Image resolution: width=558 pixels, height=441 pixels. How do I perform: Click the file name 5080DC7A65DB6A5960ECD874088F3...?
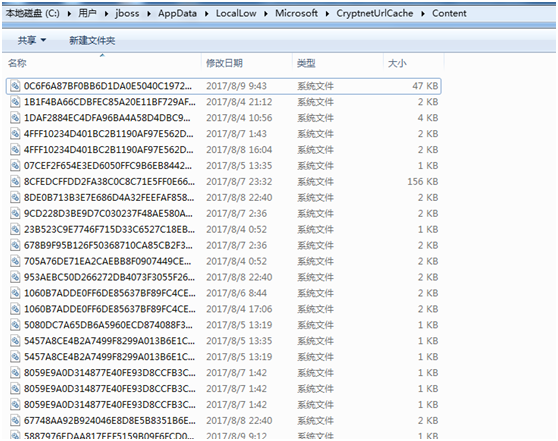(109, 325)
